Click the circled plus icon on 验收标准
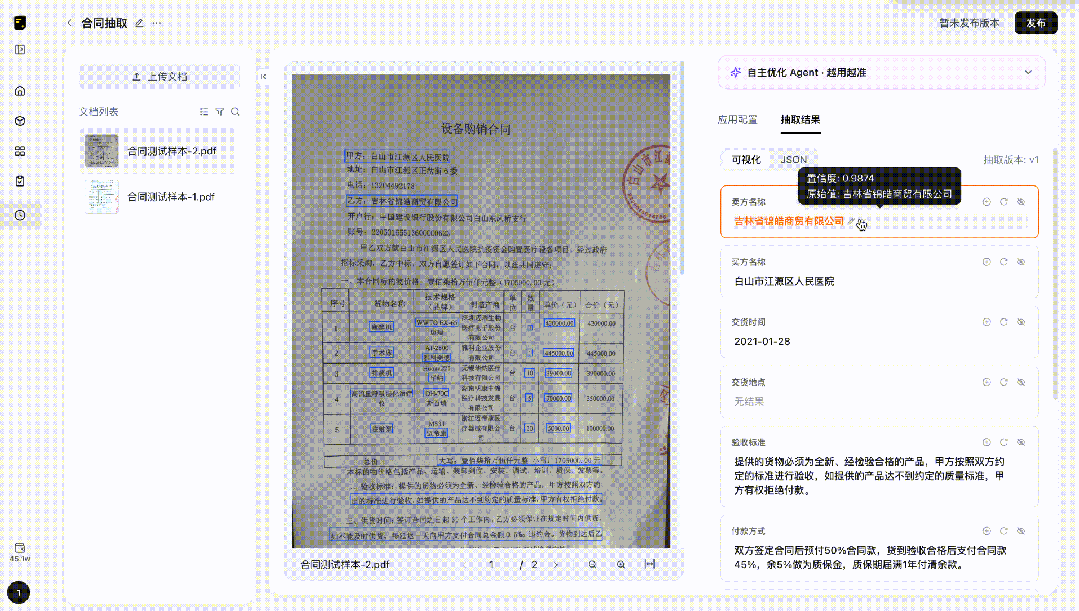 coord(986,442)
